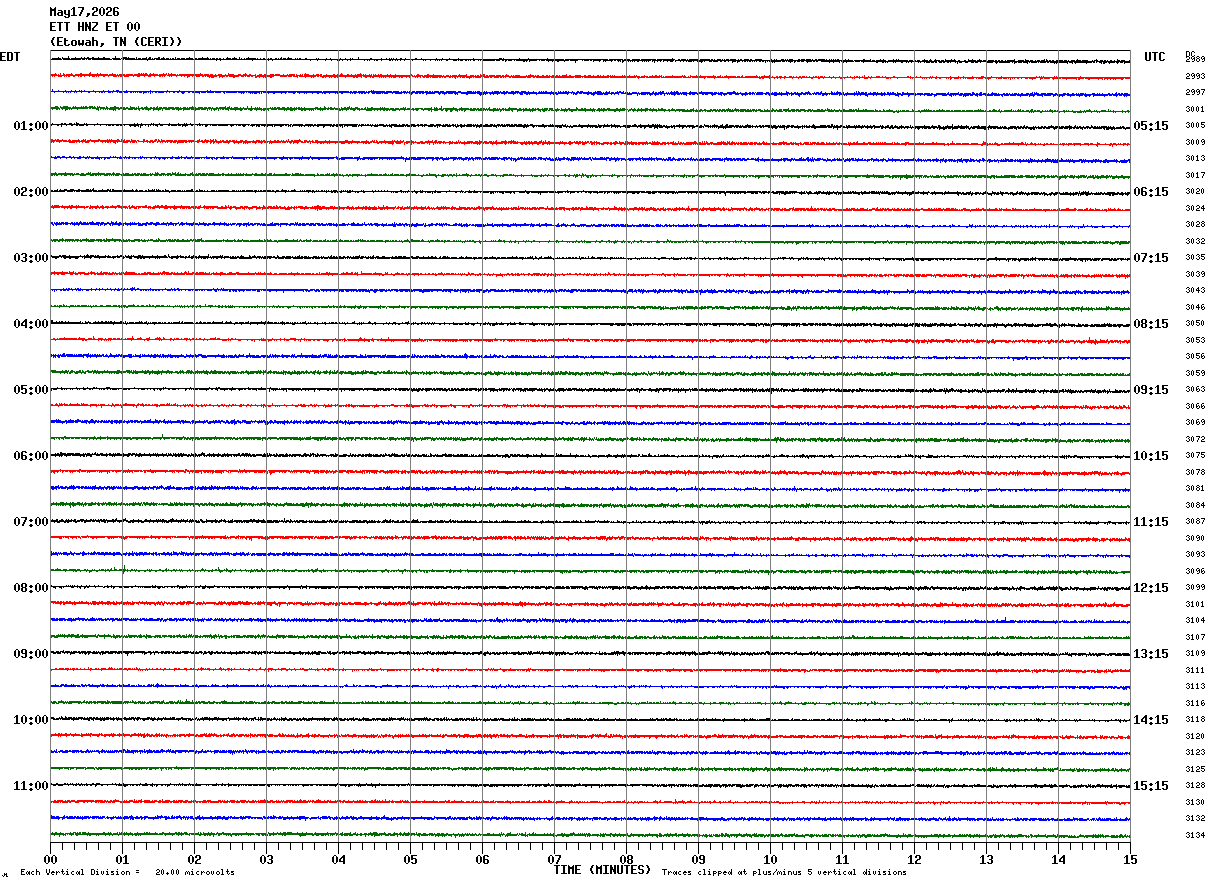
Task: Click the EDT timezone header
Action: (x=10, y=57)
